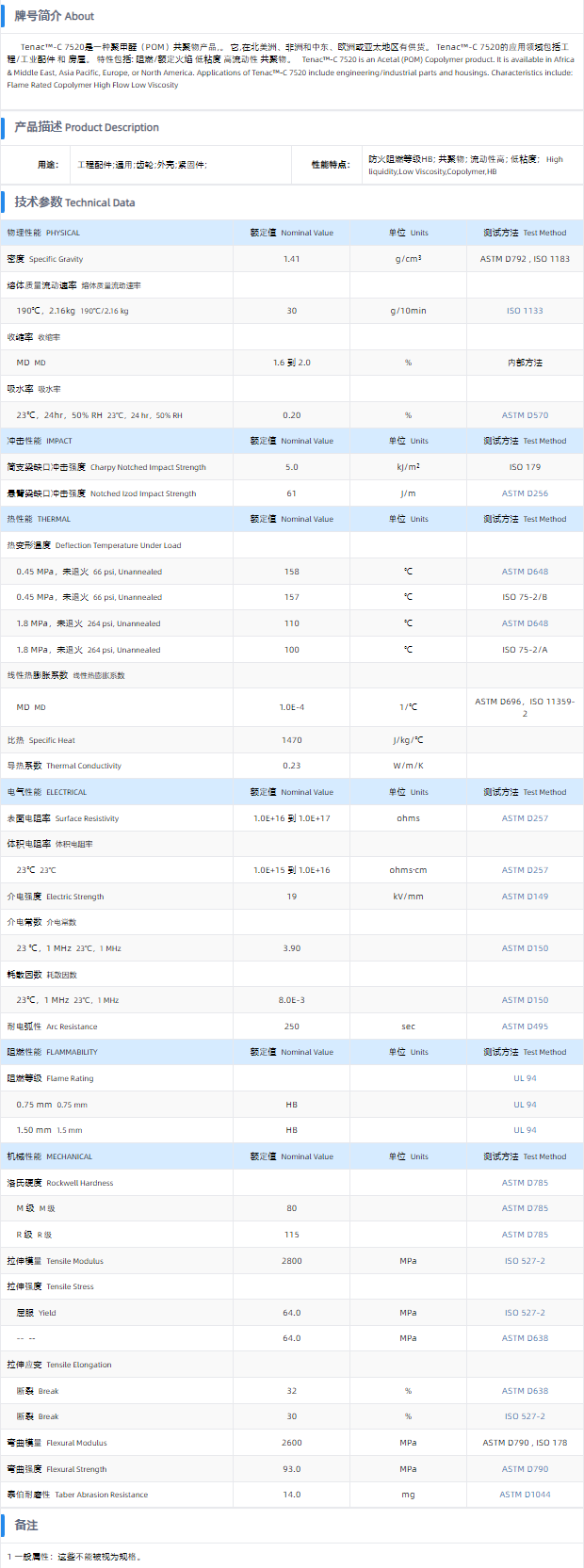Click the ASTM D696, ISO 11359-2 cell
Screen dimensions: 584x1568
tap(525, 707)
